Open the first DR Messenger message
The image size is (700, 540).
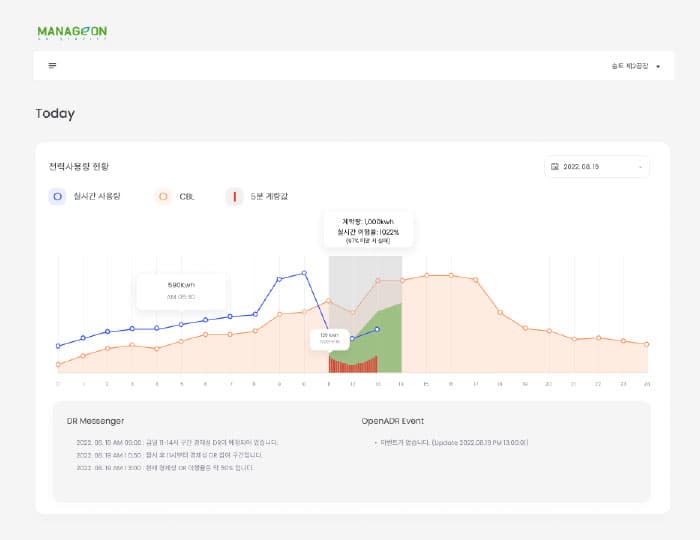tap(177, 443)
